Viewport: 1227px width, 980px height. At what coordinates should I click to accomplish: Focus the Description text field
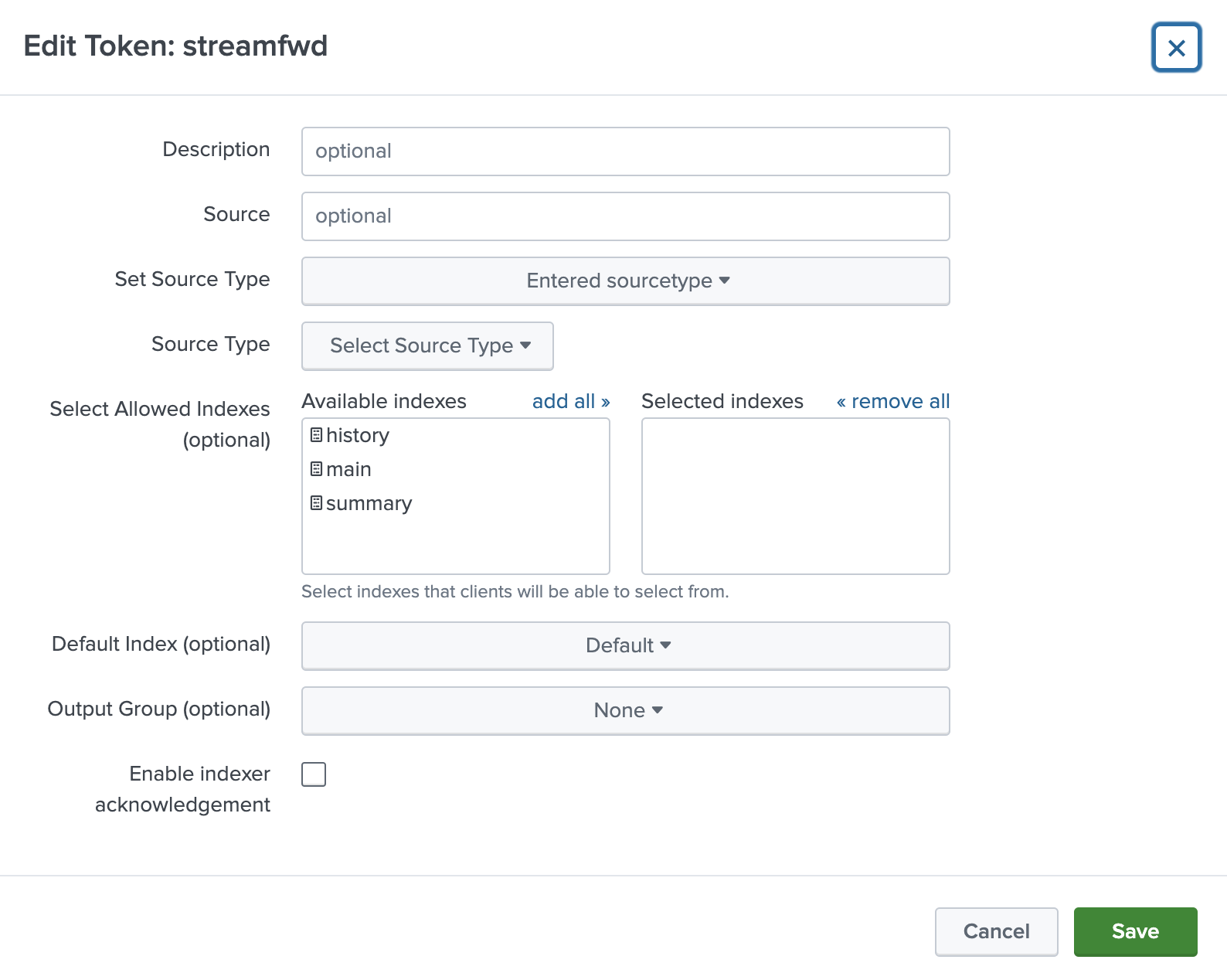pos(625,151)
